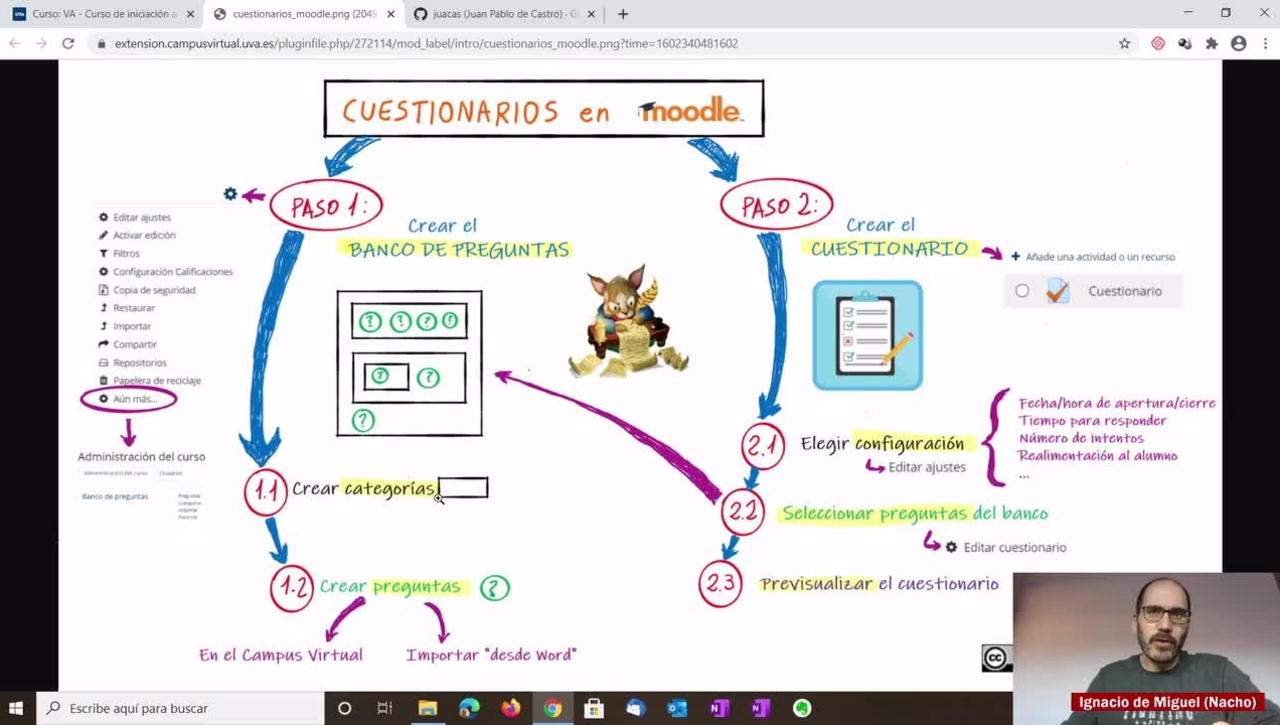Open Outlook from the taskbar
Image resolution: width=1280 pixels, height=725 pixels.
677,708
